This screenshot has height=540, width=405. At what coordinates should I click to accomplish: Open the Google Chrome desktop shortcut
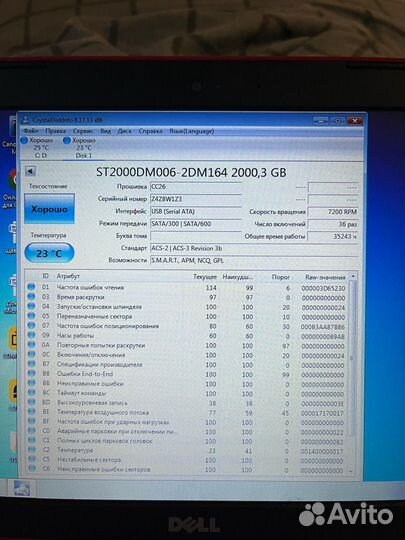(x=13, y=179)
